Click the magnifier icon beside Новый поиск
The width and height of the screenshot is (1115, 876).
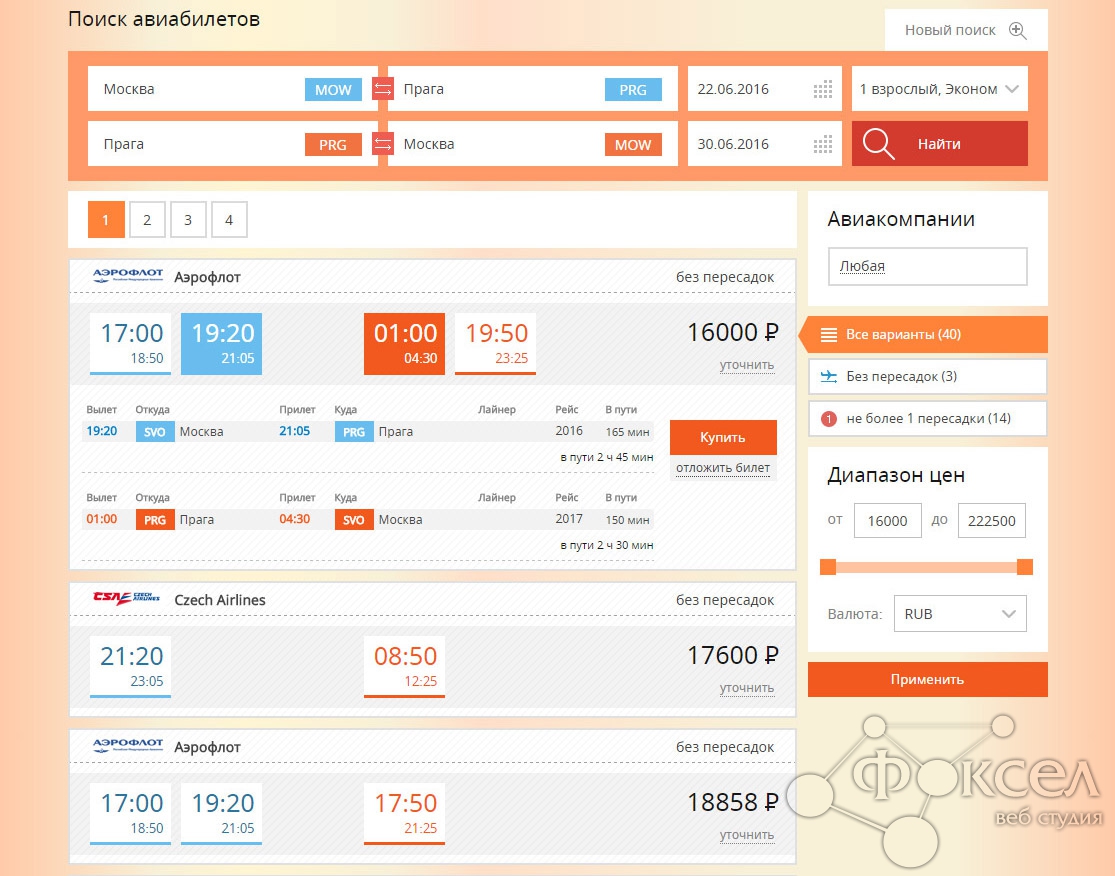1017,30
